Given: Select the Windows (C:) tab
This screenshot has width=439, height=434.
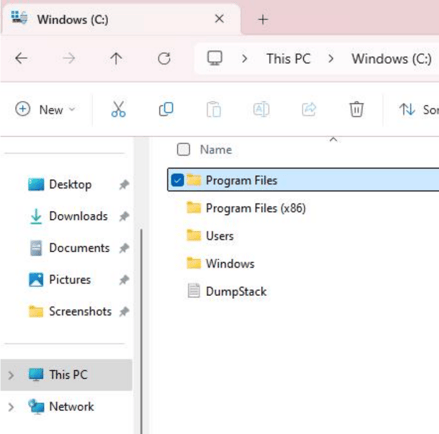Looking at the screenshot, I should click(x=120, y=19).
